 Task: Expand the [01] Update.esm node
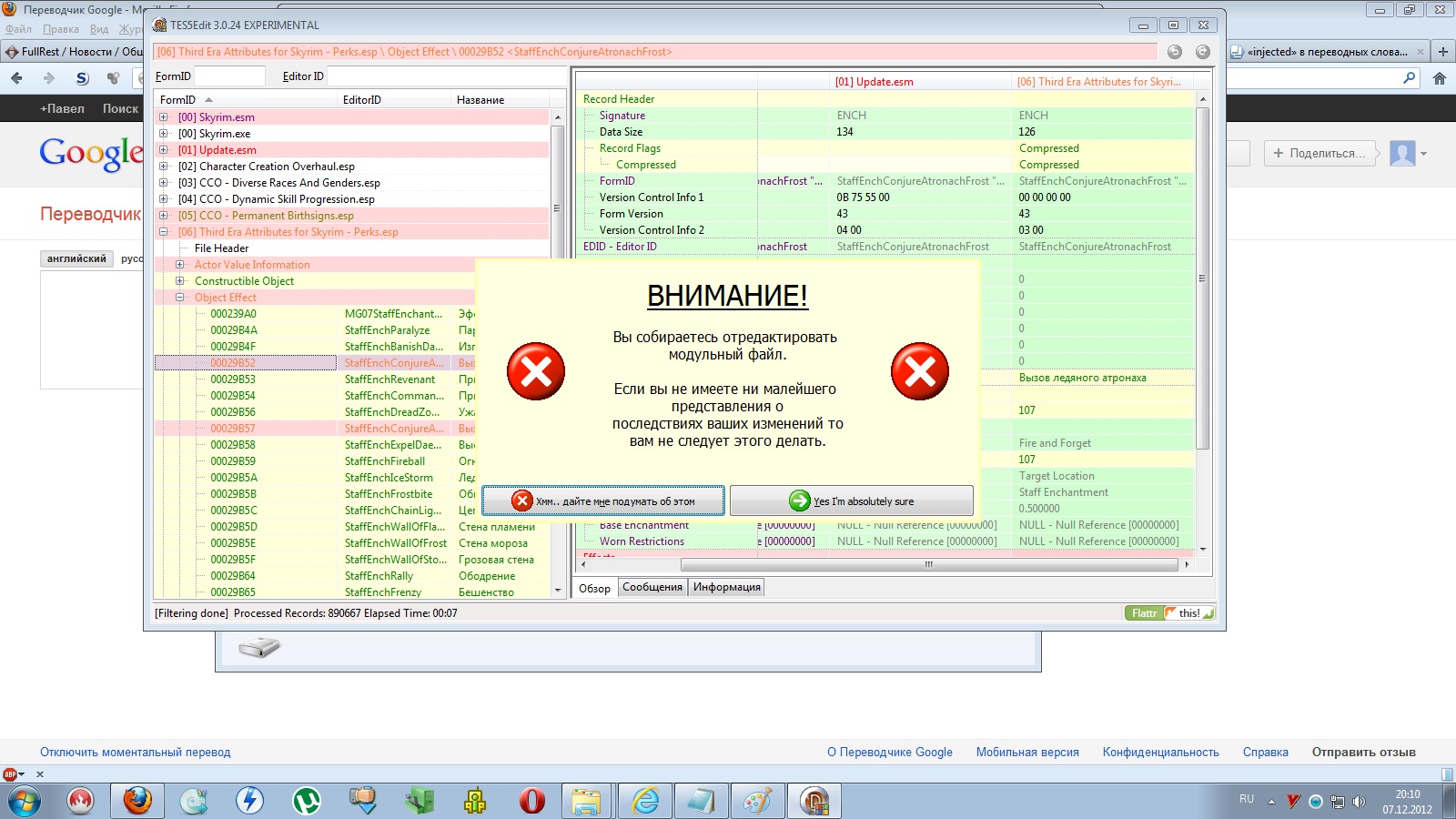coord(164,150)
